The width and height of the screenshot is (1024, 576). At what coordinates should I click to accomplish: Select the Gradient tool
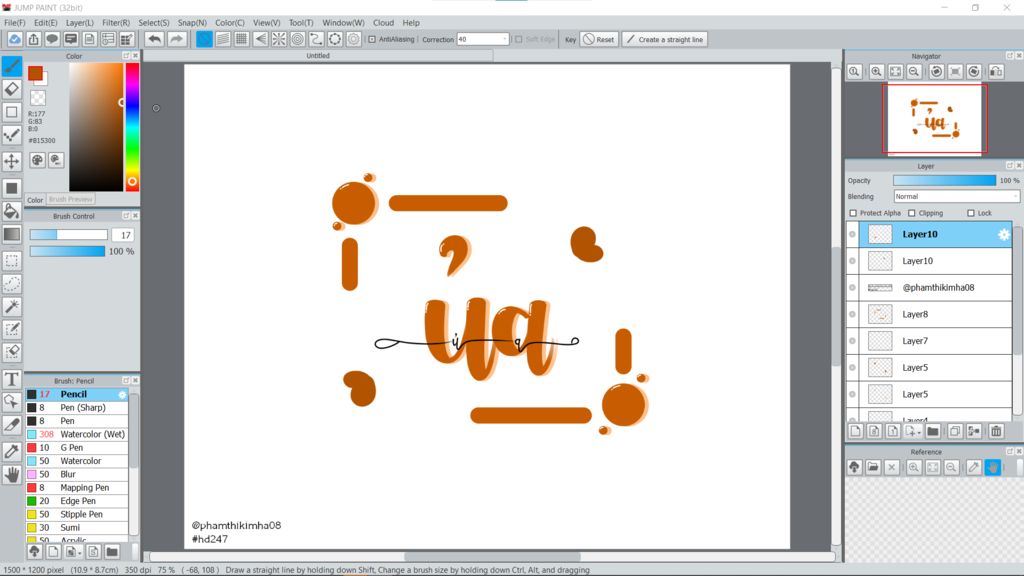[12, 234]
